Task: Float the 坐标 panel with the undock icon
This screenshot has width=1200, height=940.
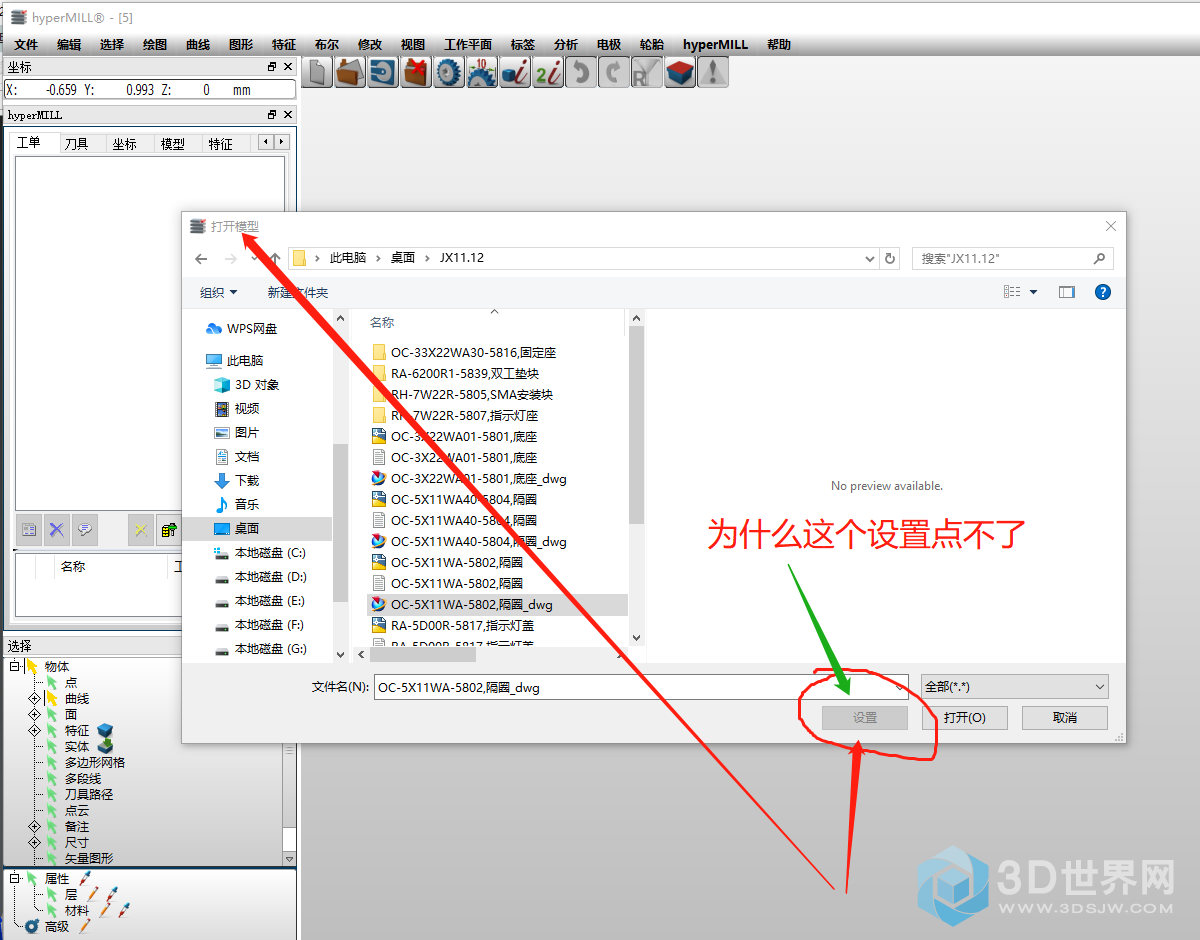Action: point(272,67)
